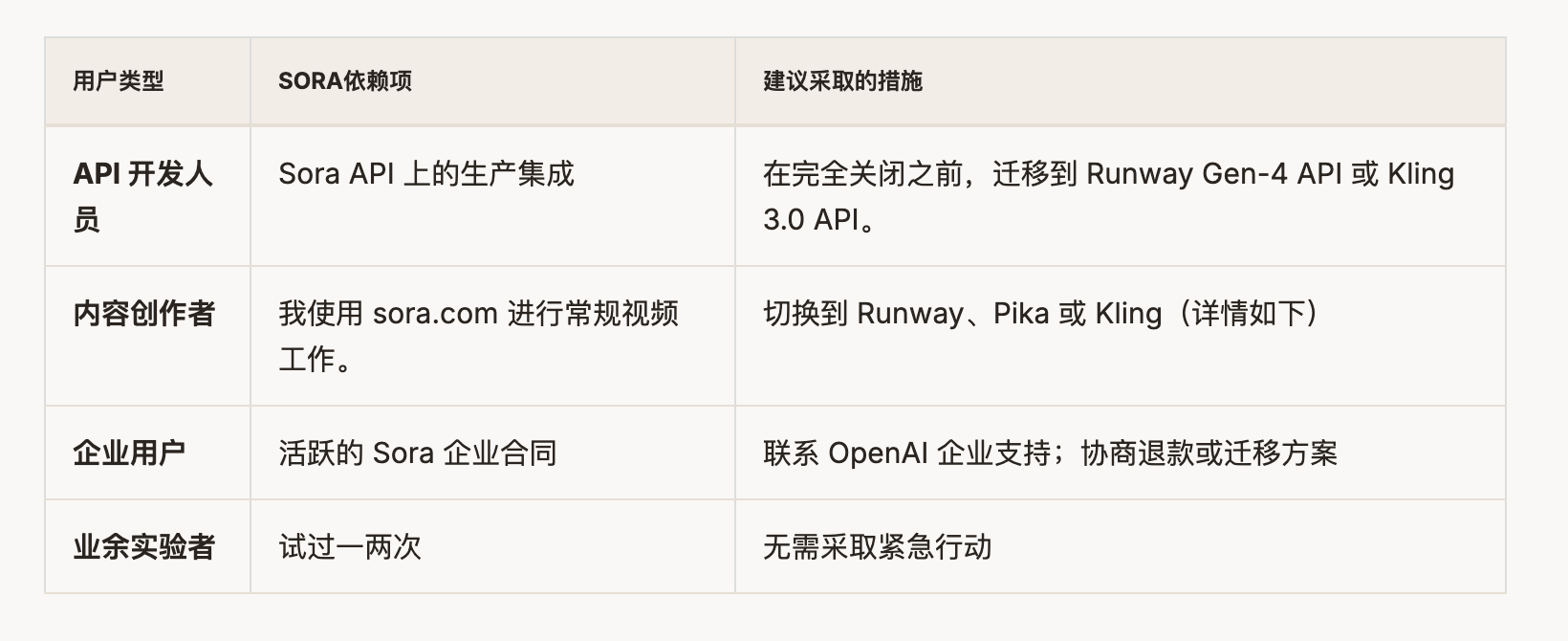This screenshot has width=1568, height=641.
Task: Select the 企业用户 row label
Action: pos(129,453)
